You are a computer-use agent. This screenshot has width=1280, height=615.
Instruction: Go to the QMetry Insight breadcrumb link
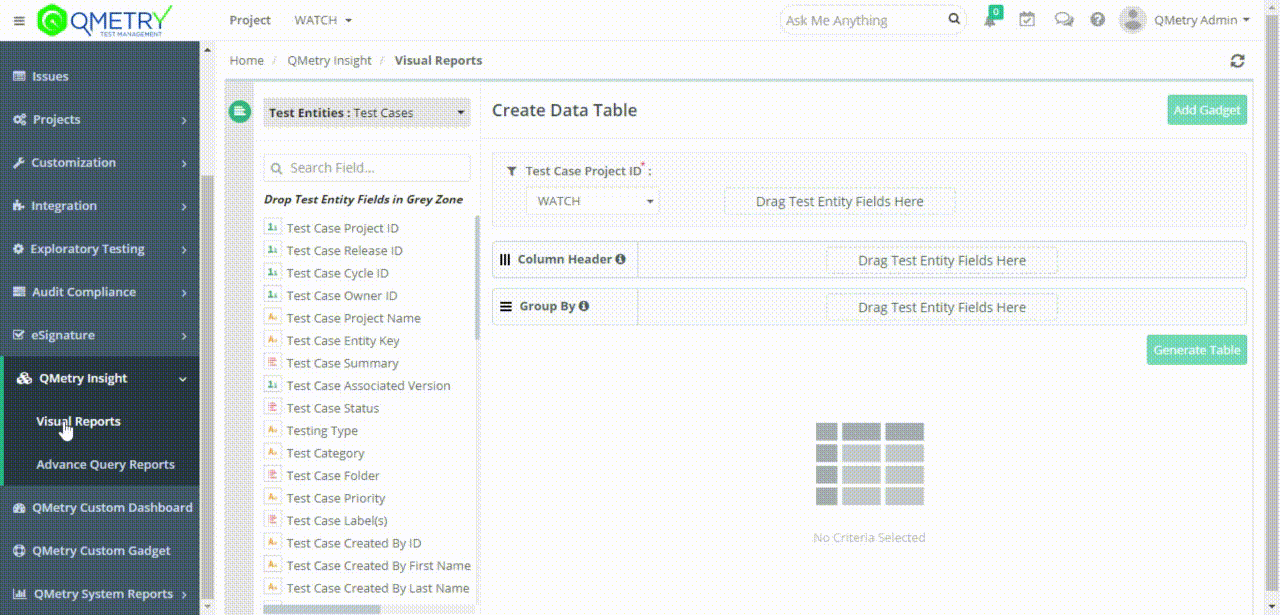tap(329, 60)
